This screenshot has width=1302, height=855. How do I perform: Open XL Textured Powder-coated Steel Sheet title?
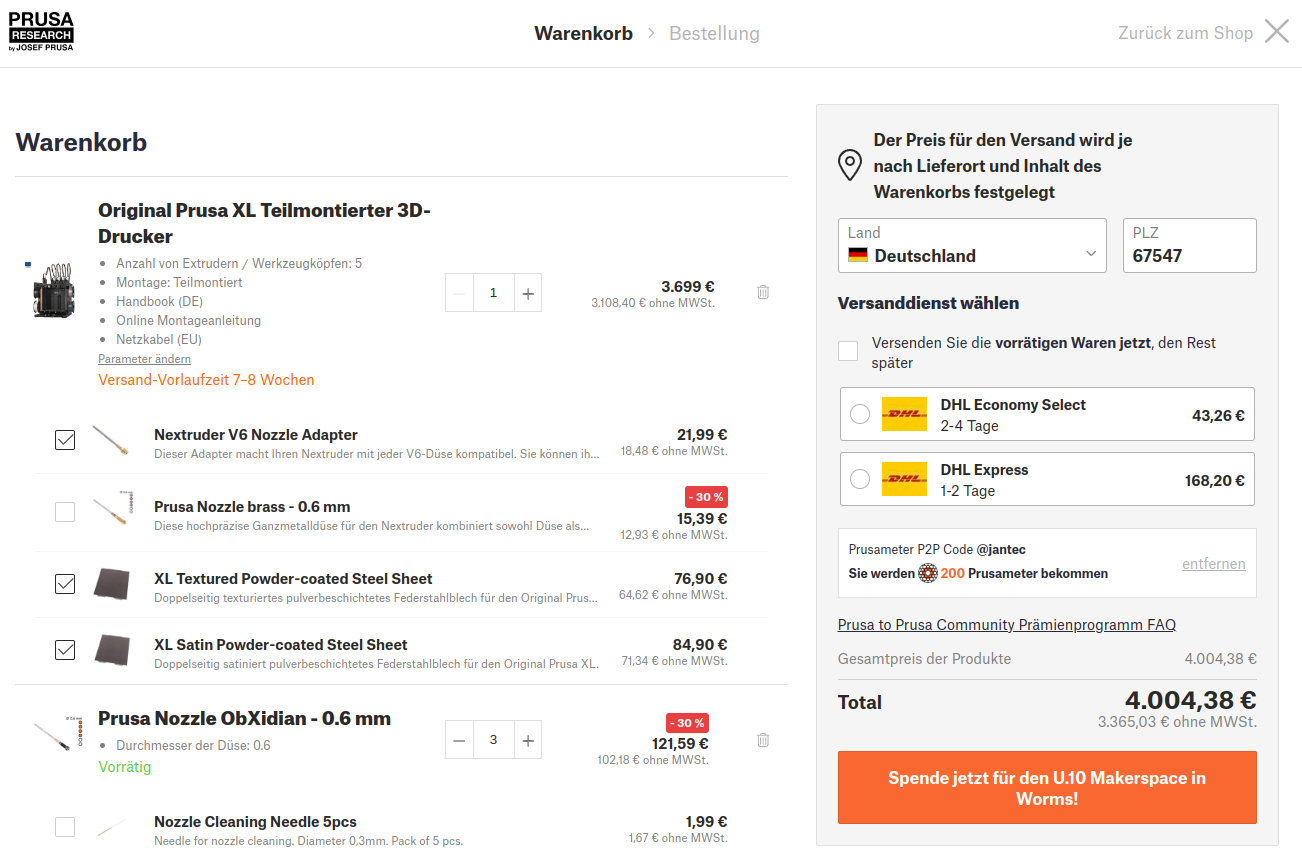[x=293, y=579]
